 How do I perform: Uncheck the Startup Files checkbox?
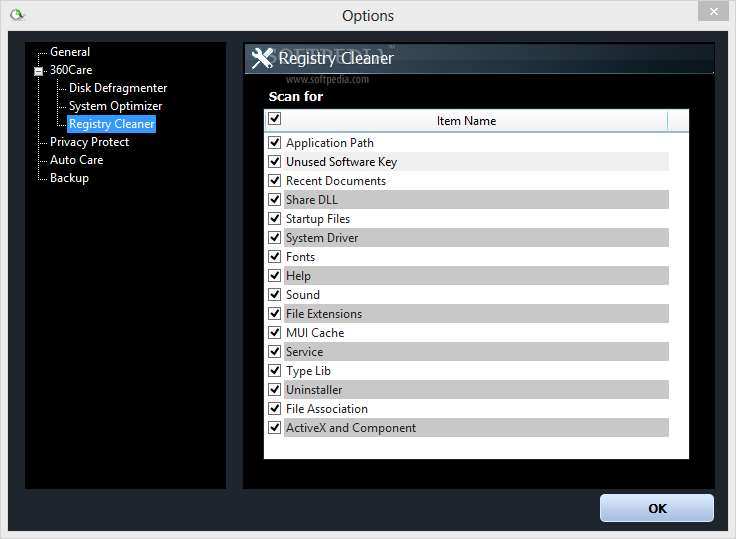pyautogui.click(x=275, y=218)
